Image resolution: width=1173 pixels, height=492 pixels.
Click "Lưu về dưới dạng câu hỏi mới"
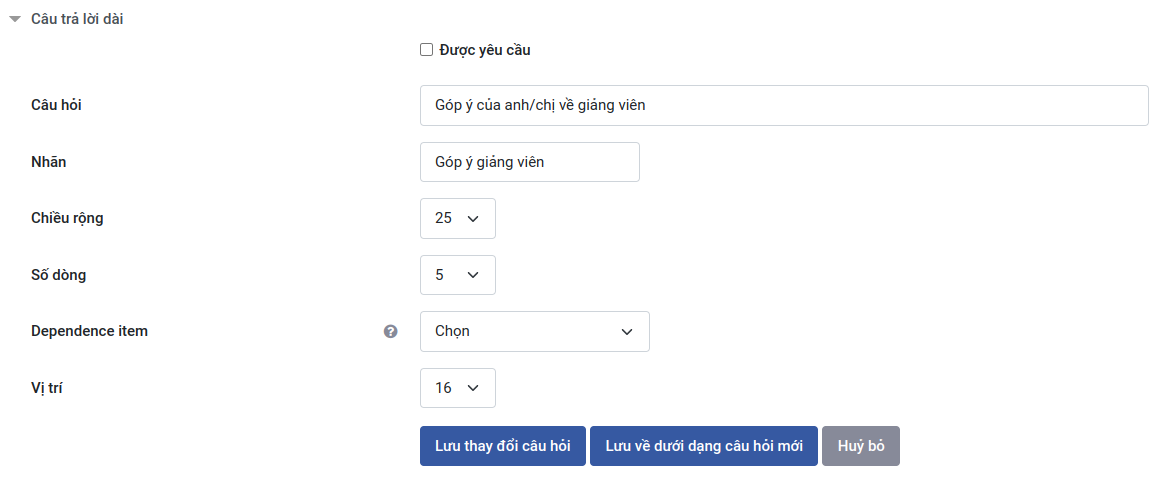click(704, 446)
